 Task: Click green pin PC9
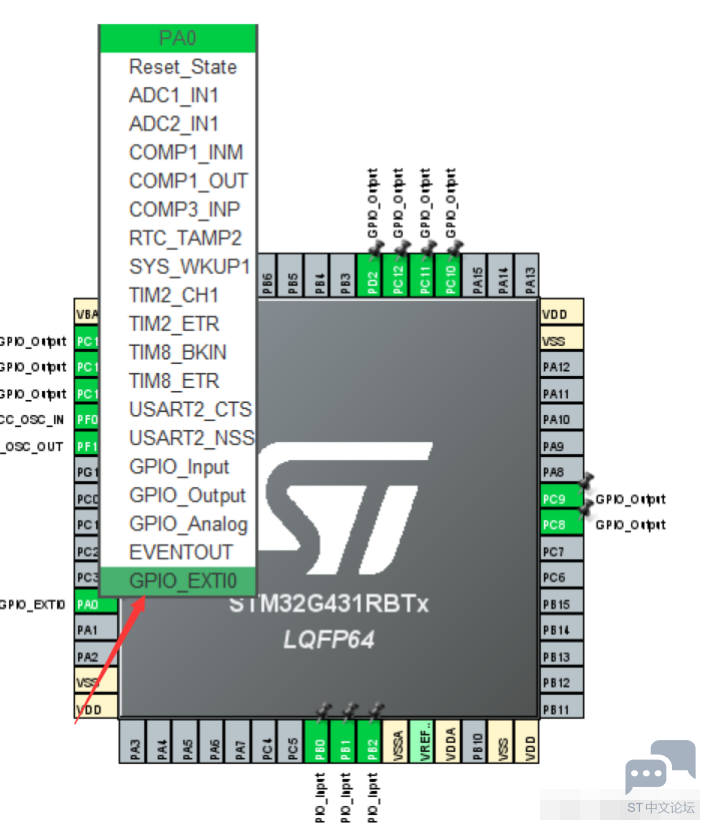(562, 496)
